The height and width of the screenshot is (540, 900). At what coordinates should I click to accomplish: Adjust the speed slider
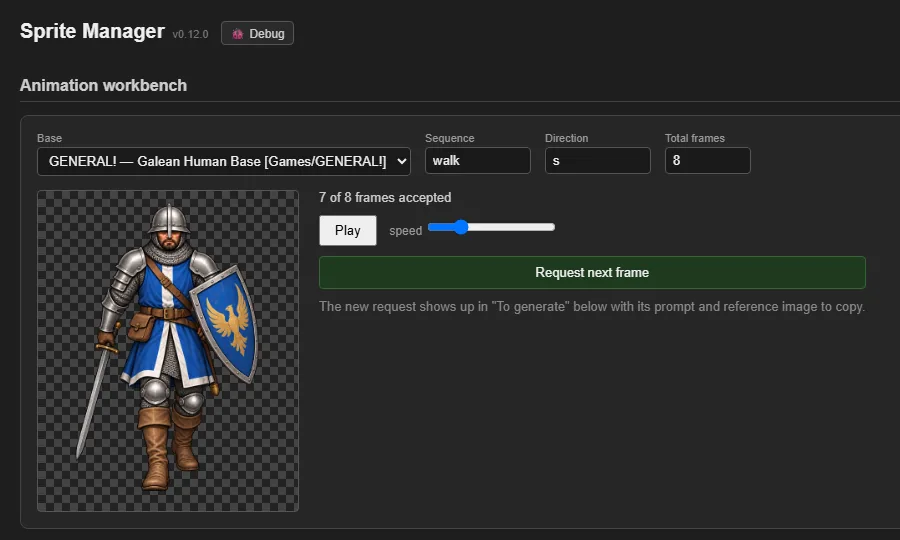pos(491,227)
